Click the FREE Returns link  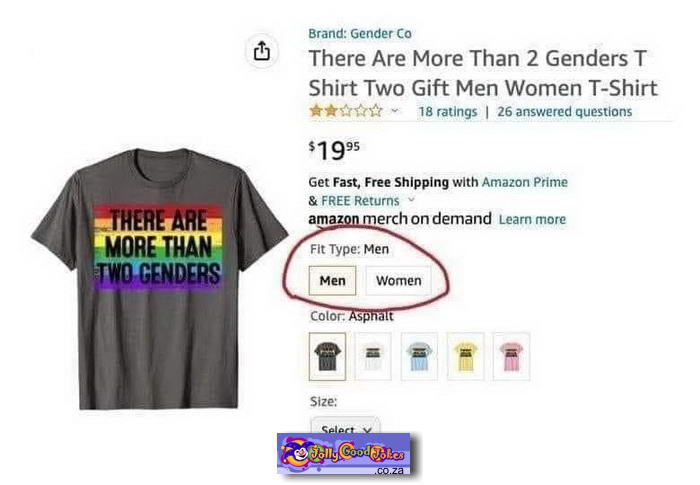pos(360,201)
